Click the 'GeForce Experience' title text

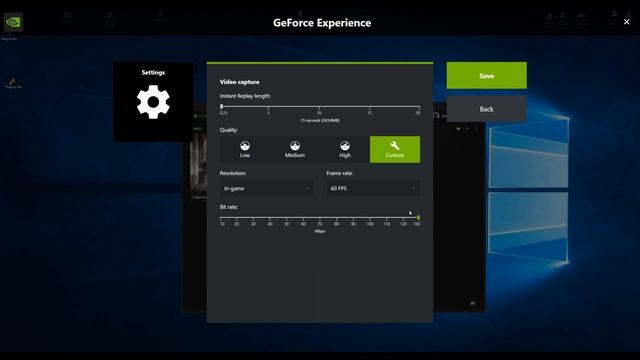point(322,23)
